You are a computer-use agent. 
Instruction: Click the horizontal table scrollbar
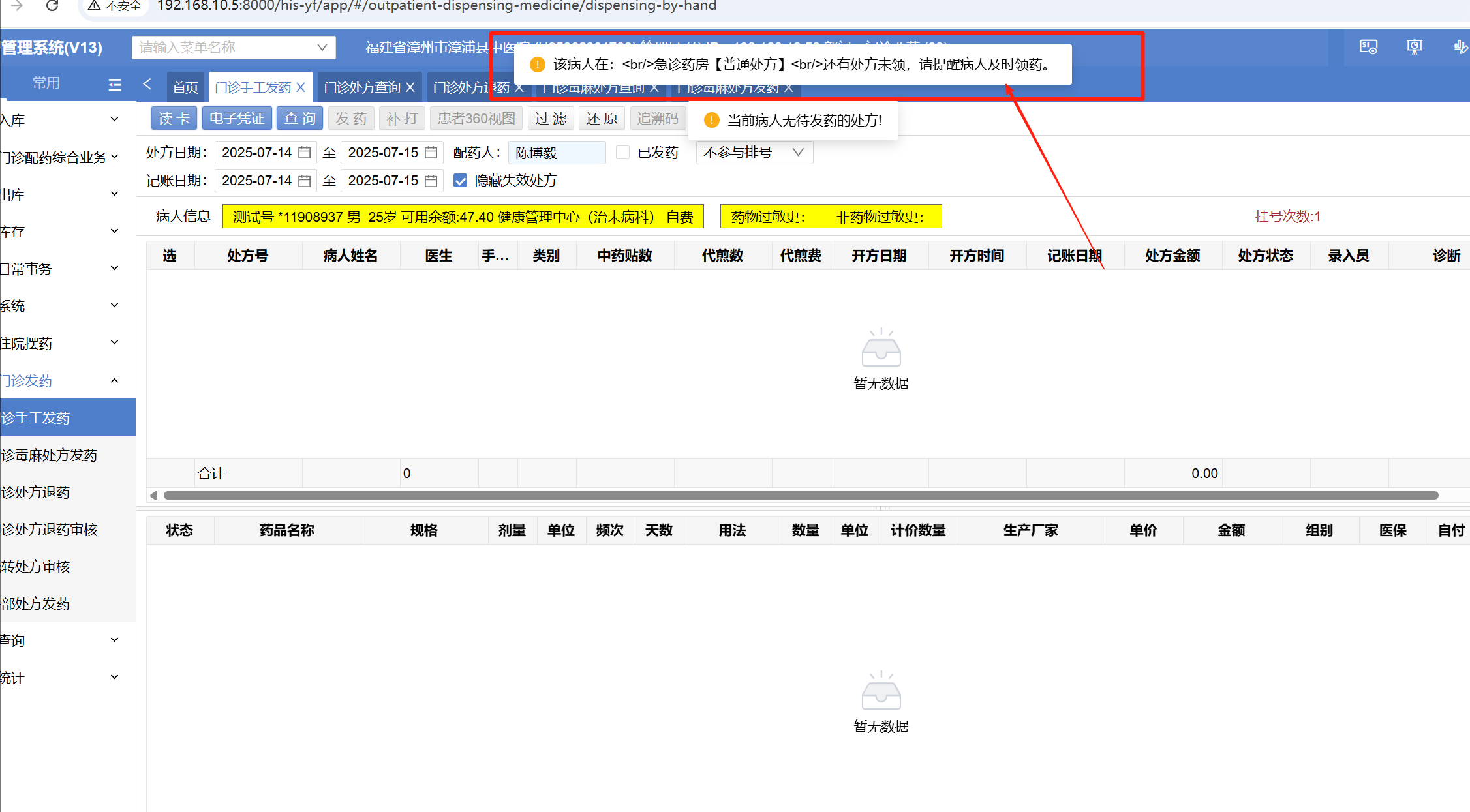801,496
